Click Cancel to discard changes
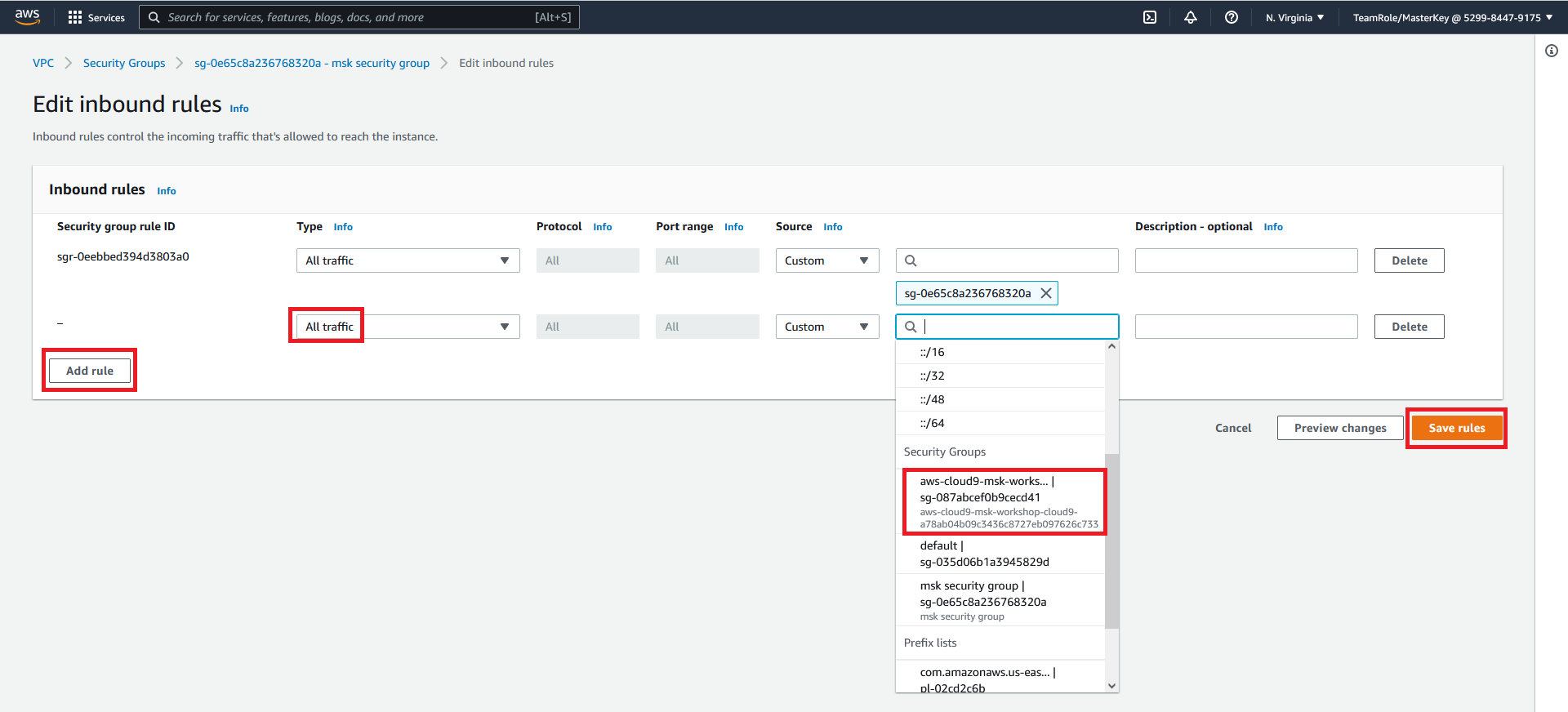The image size is (1568, 712). (x=1233, y=428)
